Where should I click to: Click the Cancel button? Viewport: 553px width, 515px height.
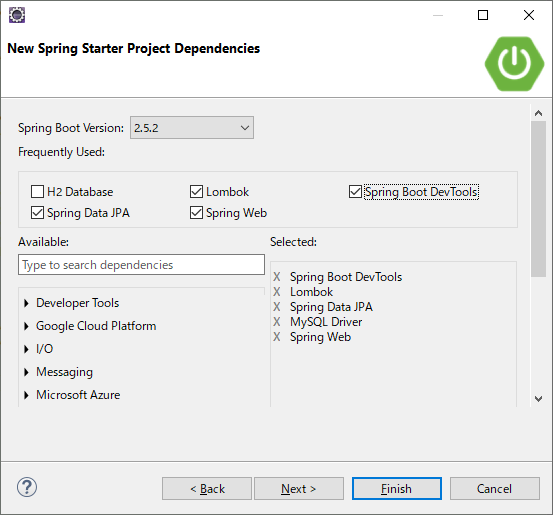click(x=495, y=489)
